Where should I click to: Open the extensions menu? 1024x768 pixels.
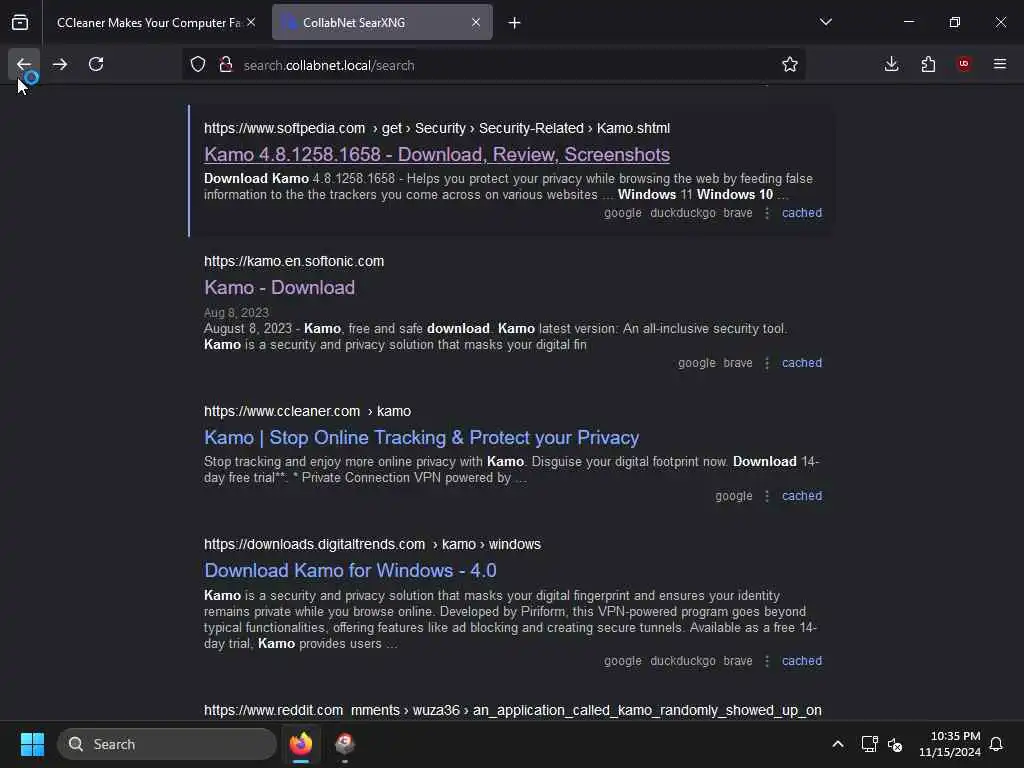tap(928, 64)
